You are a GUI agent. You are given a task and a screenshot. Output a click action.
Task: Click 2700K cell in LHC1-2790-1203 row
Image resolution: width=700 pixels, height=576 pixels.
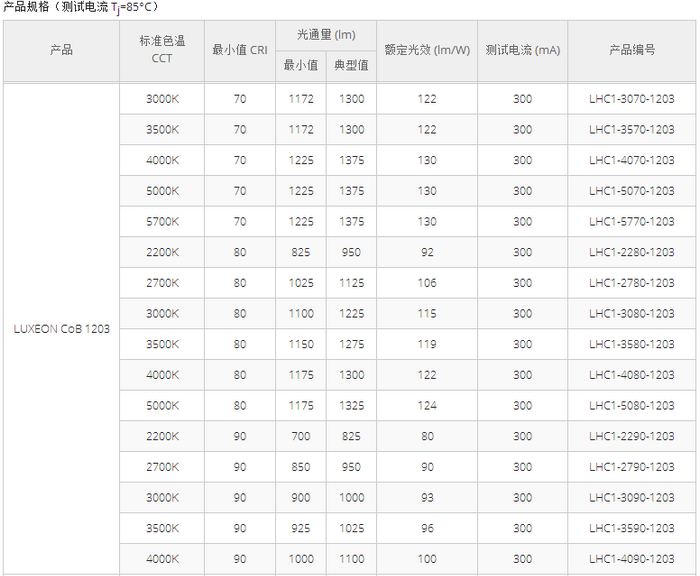tap(162, 467)
